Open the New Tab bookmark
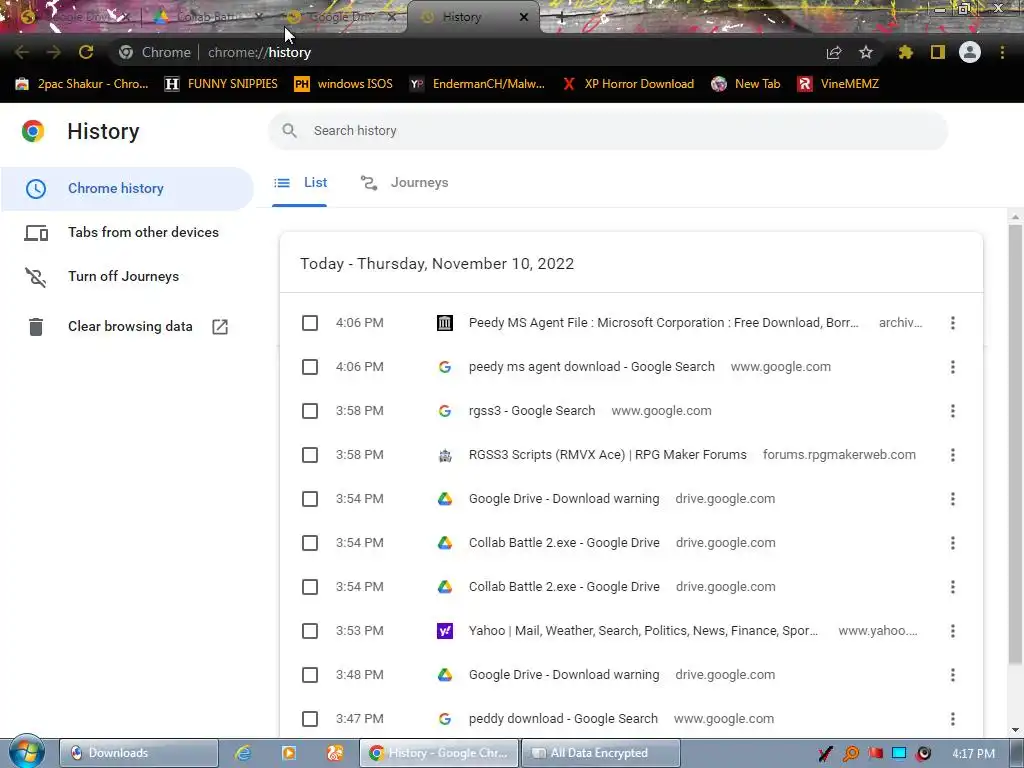Image resolution: width=1024 pixels, height=768 pixels. (x=746, y=84)
